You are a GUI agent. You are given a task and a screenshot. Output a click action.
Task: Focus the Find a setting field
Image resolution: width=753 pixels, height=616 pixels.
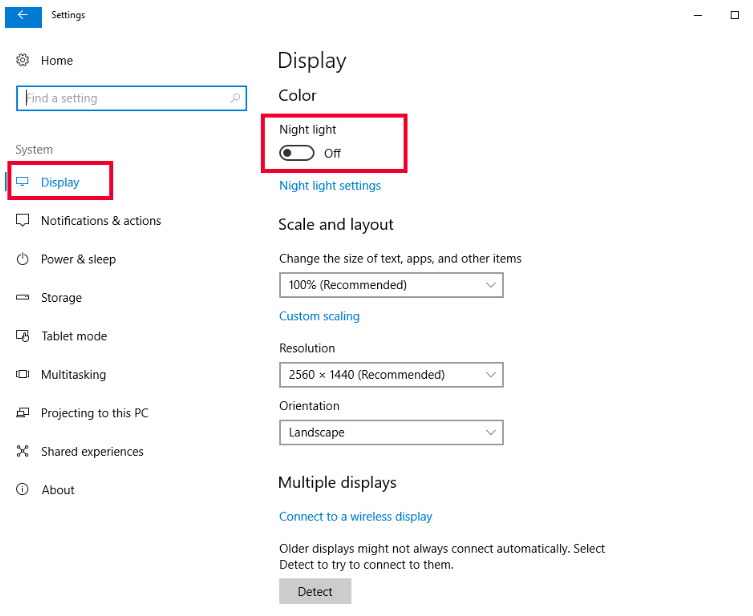coord(132,98)
